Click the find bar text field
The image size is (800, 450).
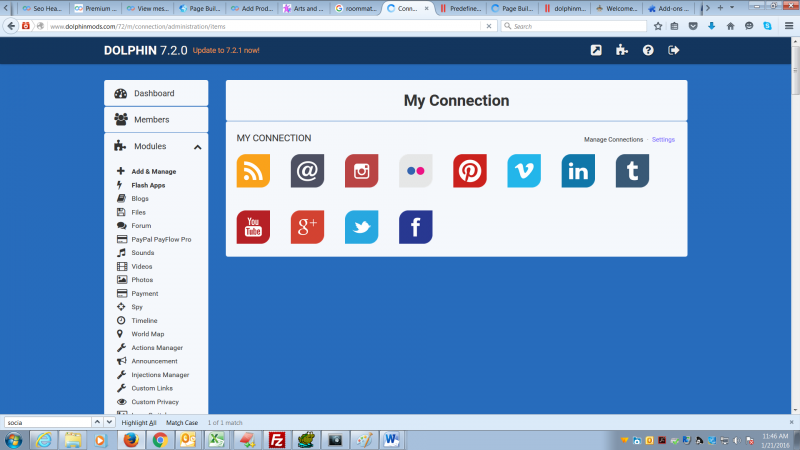[47, 422]
